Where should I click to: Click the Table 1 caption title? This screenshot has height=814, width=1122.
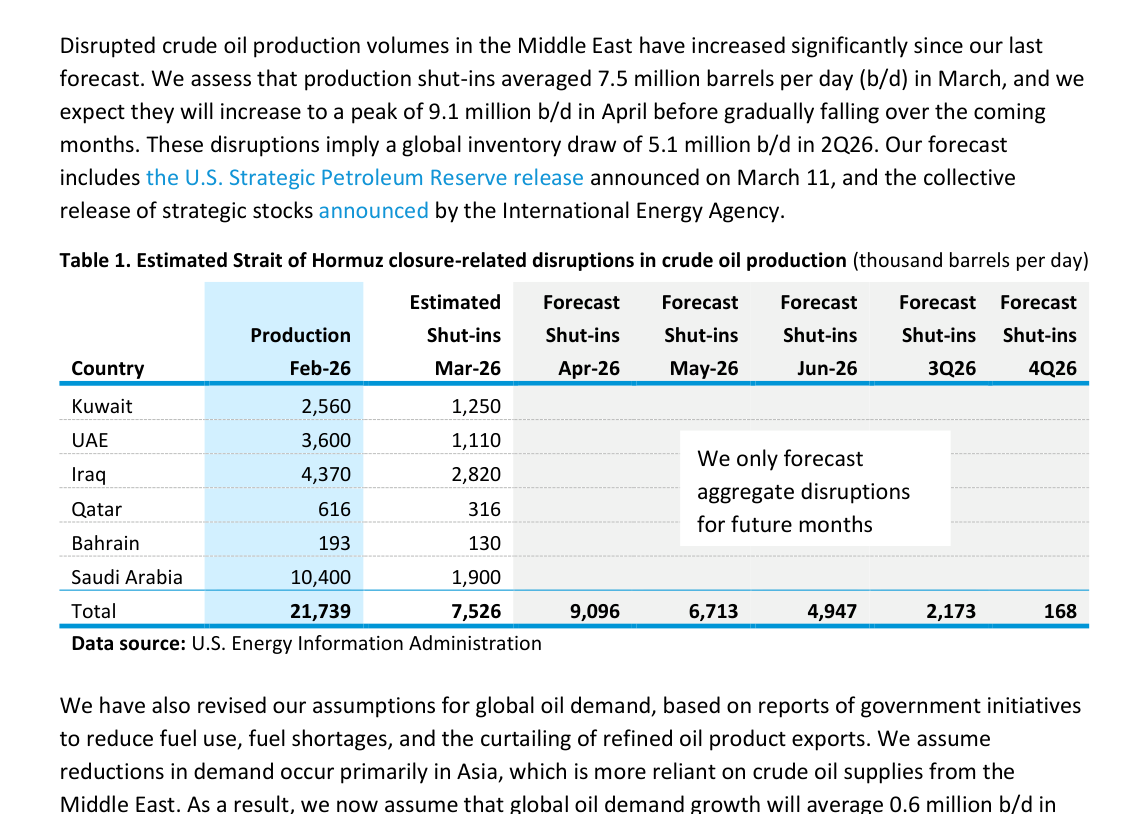pyautogui.click(x=453, y=261)
